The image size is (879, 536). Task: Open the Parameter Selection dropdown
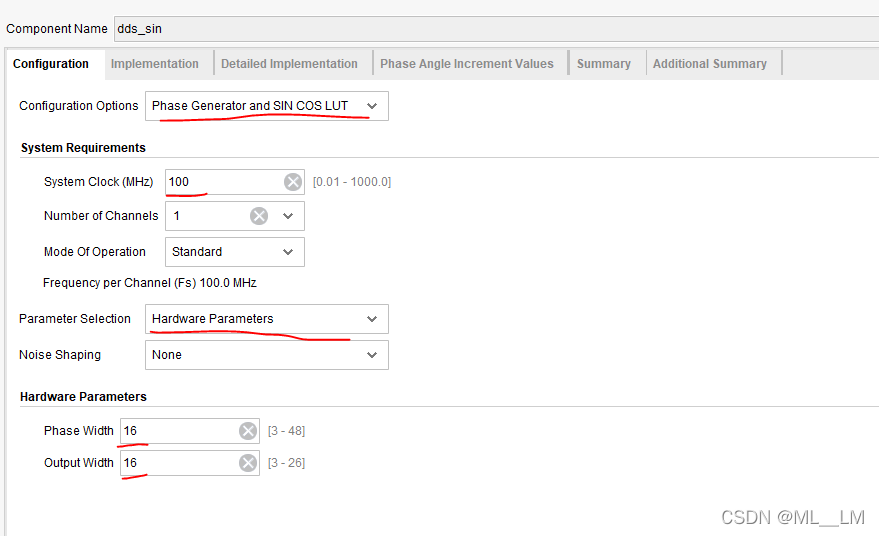point(267,319)
